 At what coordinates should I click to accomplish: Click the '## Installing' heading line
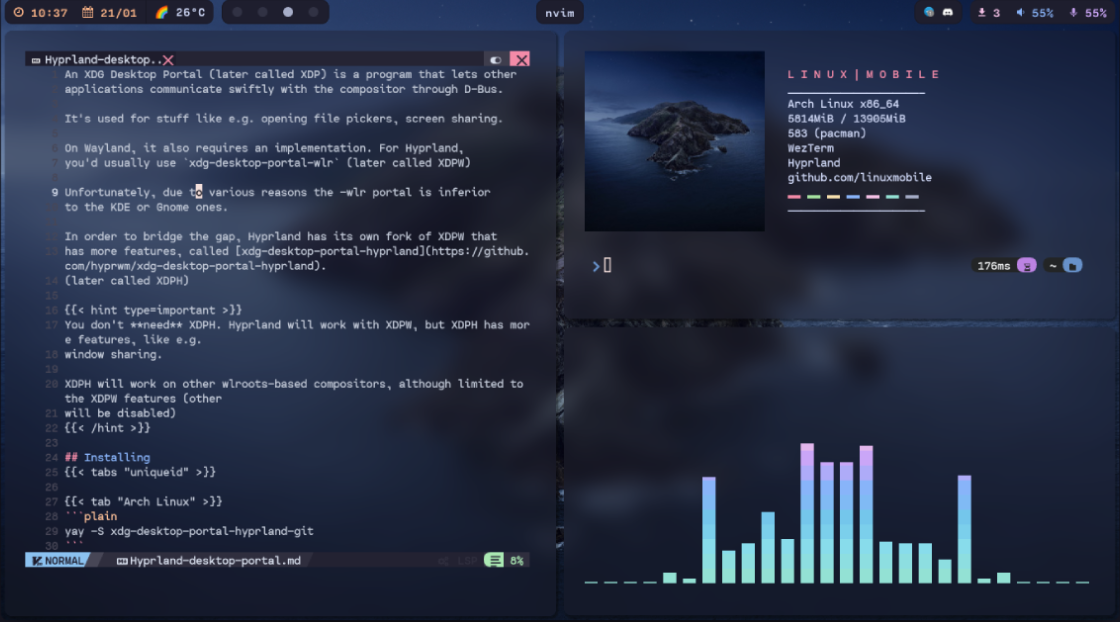click(107, 458)
